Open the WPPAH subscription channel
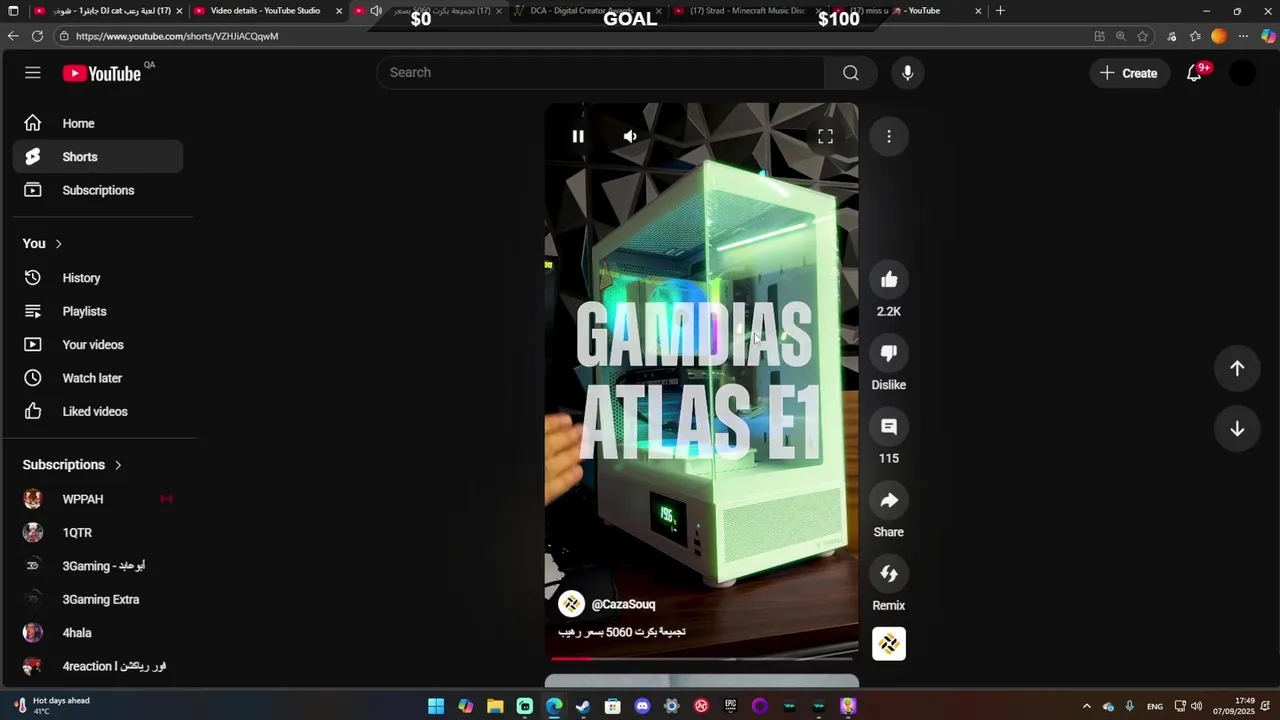 point(98,499)
